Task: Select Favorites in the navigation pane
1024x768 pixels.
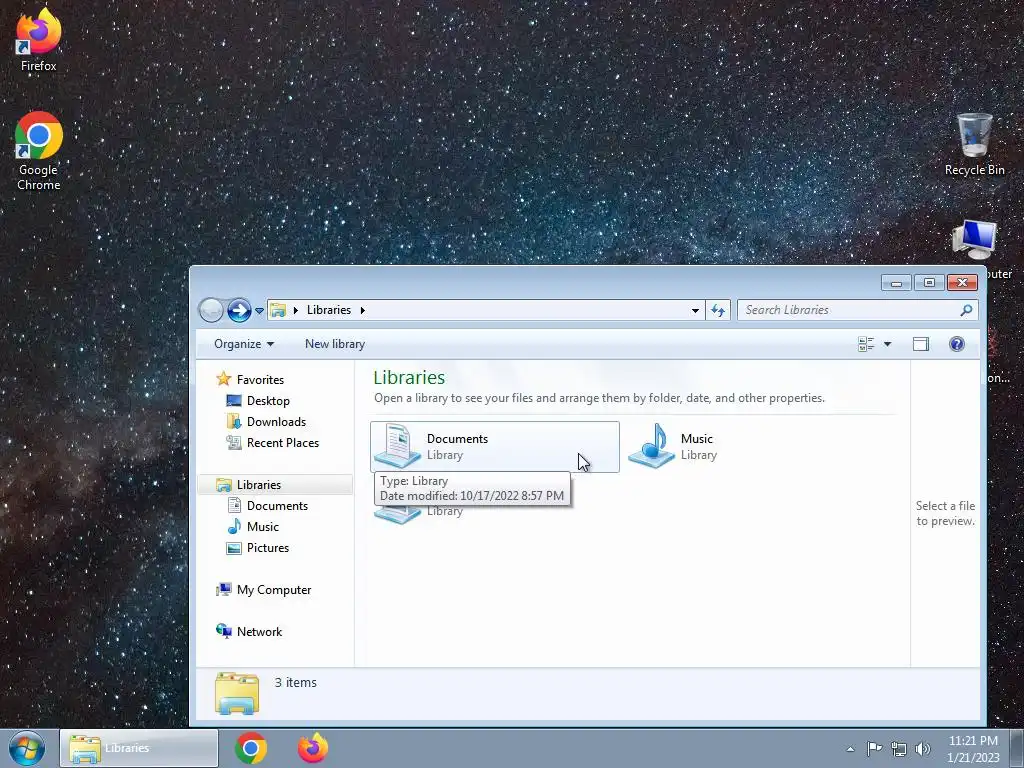Action: (x=260, y=379)
